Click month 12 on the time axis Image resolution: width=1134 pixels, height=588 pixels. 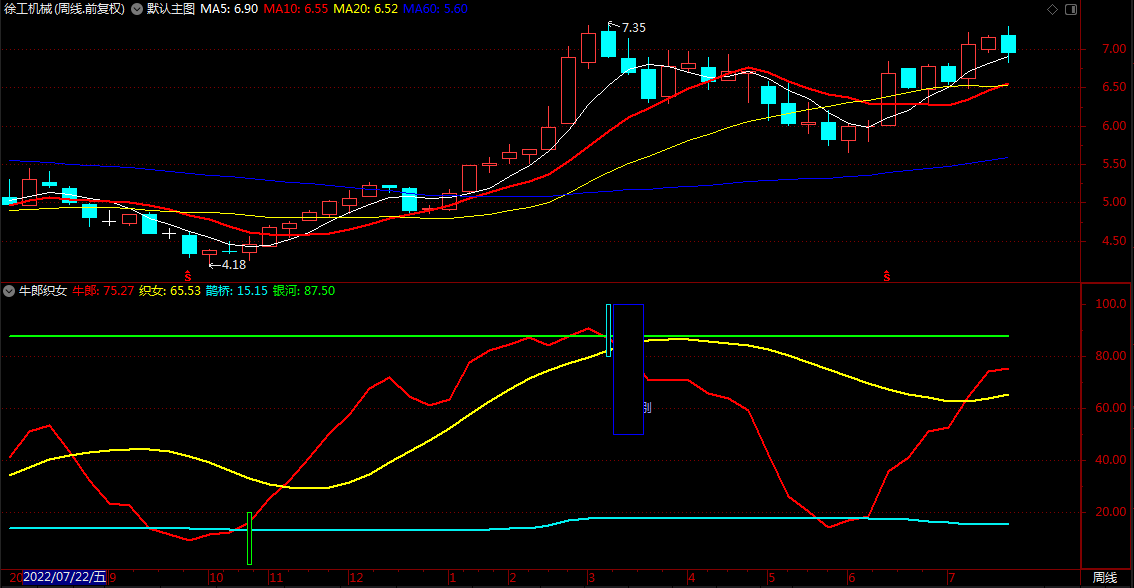(355, 578)
